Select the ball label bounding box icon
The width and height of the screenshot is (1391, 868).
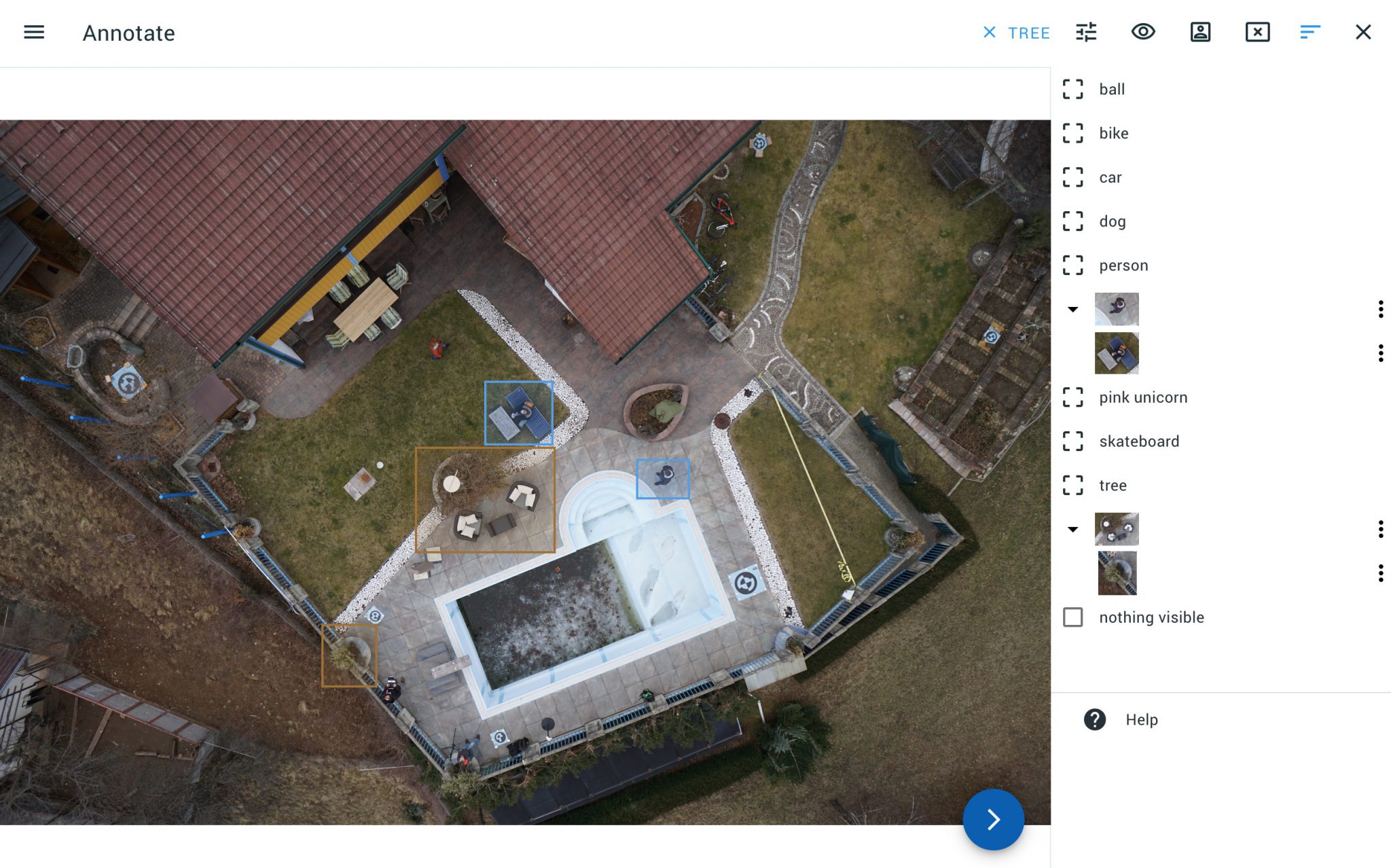[1073, 89]
